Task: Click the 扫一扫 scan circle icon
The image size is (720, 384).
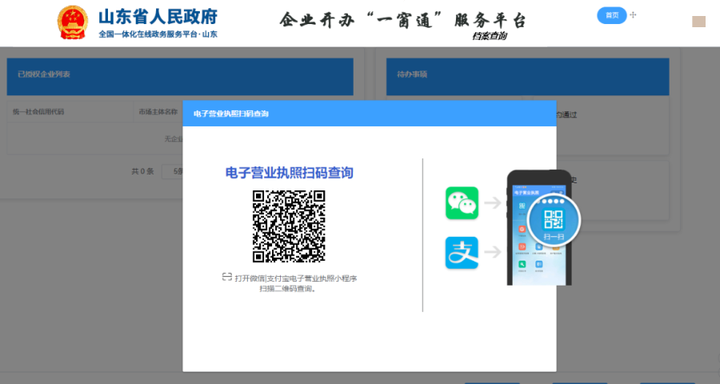Action: (554, 221)
